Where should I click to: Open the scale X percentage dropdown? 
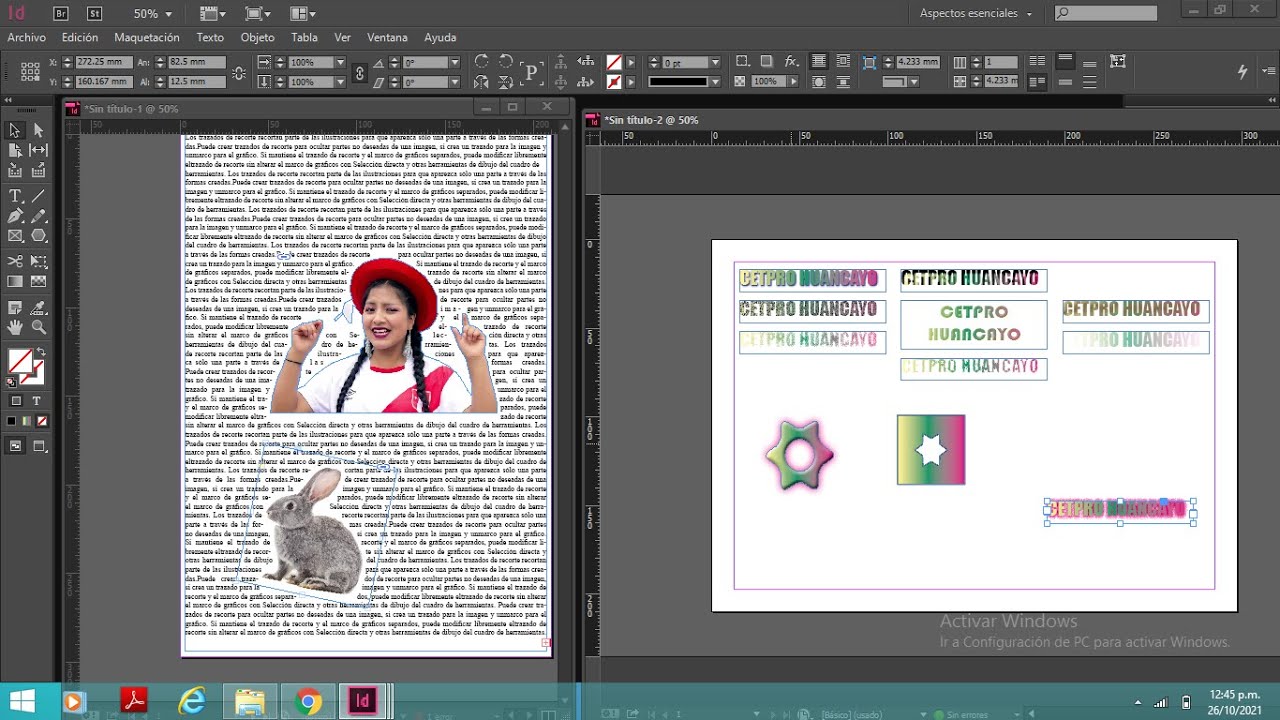click(341, 62)
